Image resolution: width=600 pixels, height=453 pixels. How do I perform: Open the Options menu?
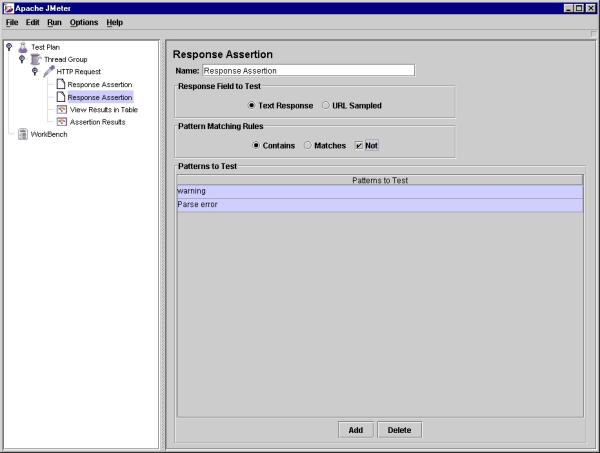point(84,23)
